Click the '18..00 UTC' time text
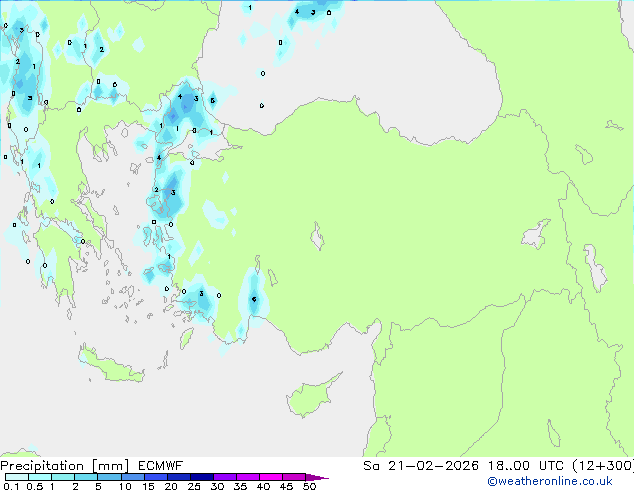The height and width of the screenshot is (490, 634). tap(525, 466)
